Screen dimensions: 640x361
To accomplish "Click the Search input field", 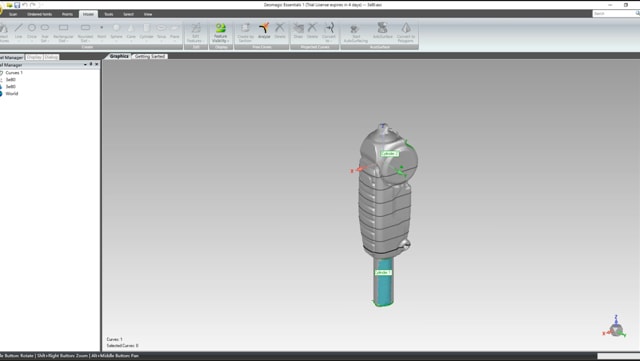I will click(x=613, y=13).
